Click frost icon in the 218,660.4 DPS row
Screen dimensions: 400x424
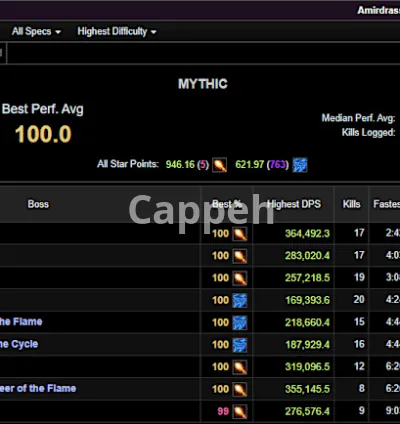pos(240,323)
